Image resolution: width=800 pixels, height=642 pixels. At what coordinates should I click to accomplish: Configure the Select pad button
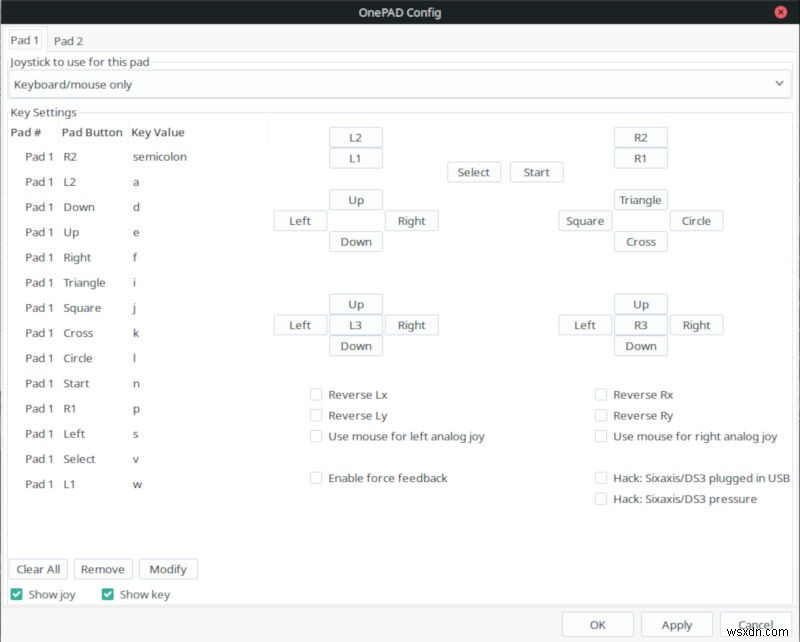(473, 172)
